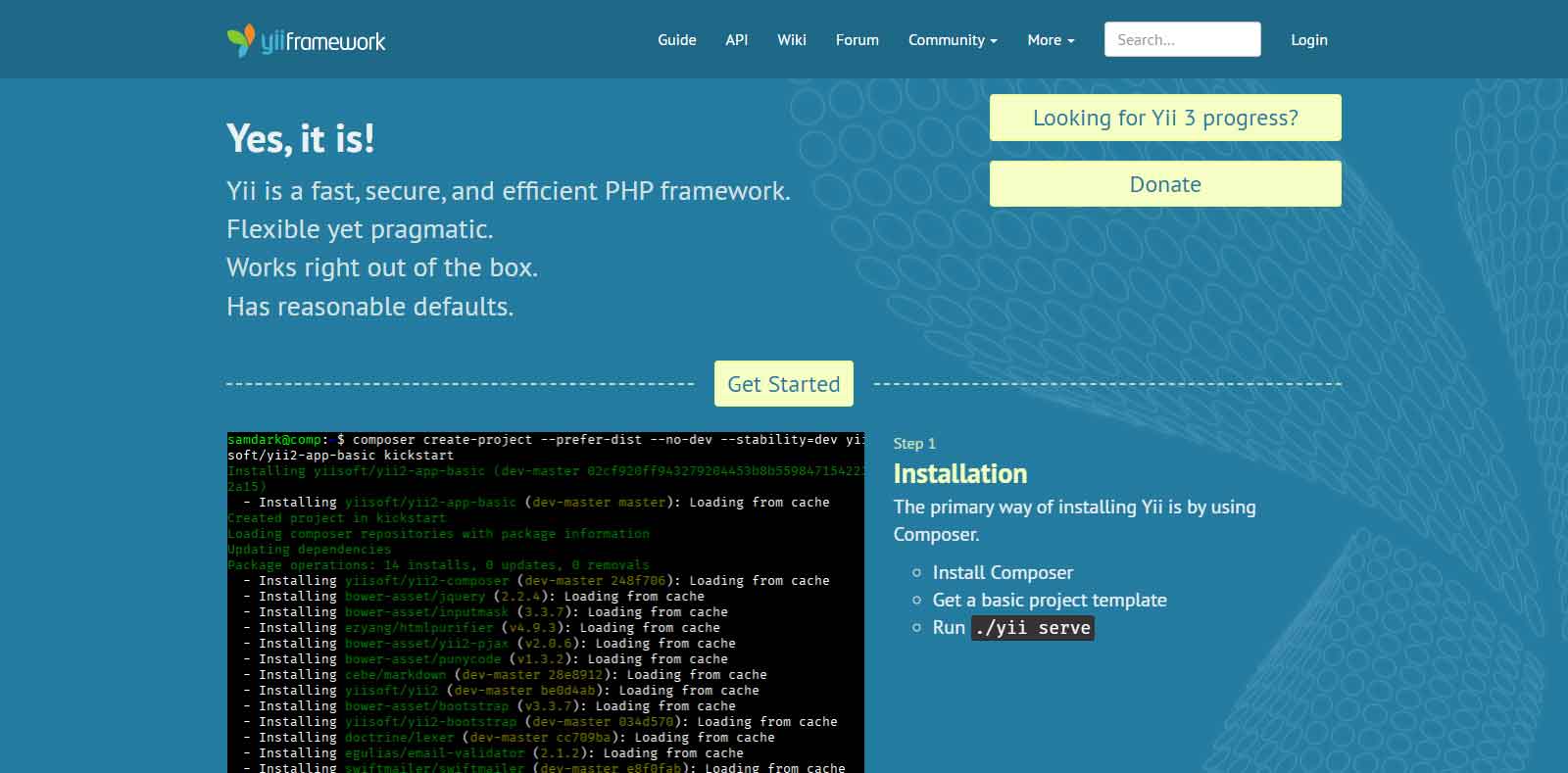Open 'Looking for Yii 3 progress?' button

pos(1165,118)
